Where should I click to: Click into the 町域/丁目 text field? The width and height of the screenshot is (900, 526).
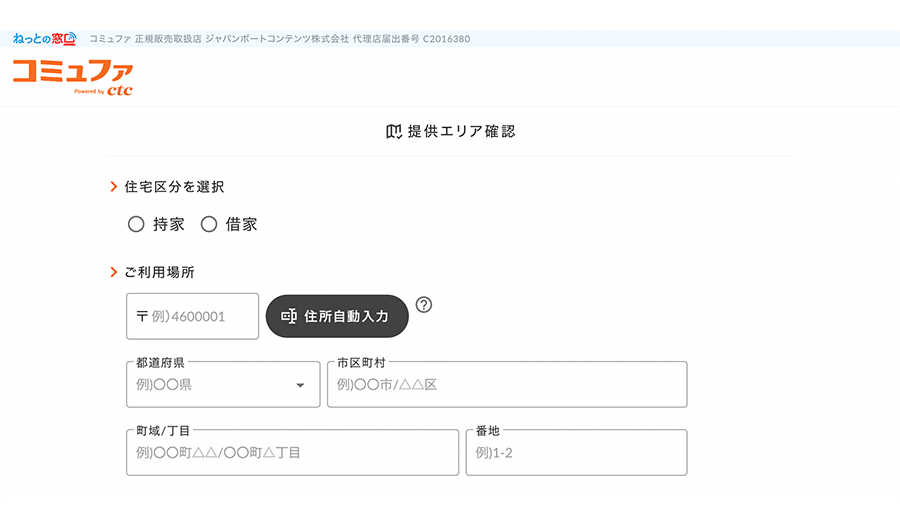[292, 453]
